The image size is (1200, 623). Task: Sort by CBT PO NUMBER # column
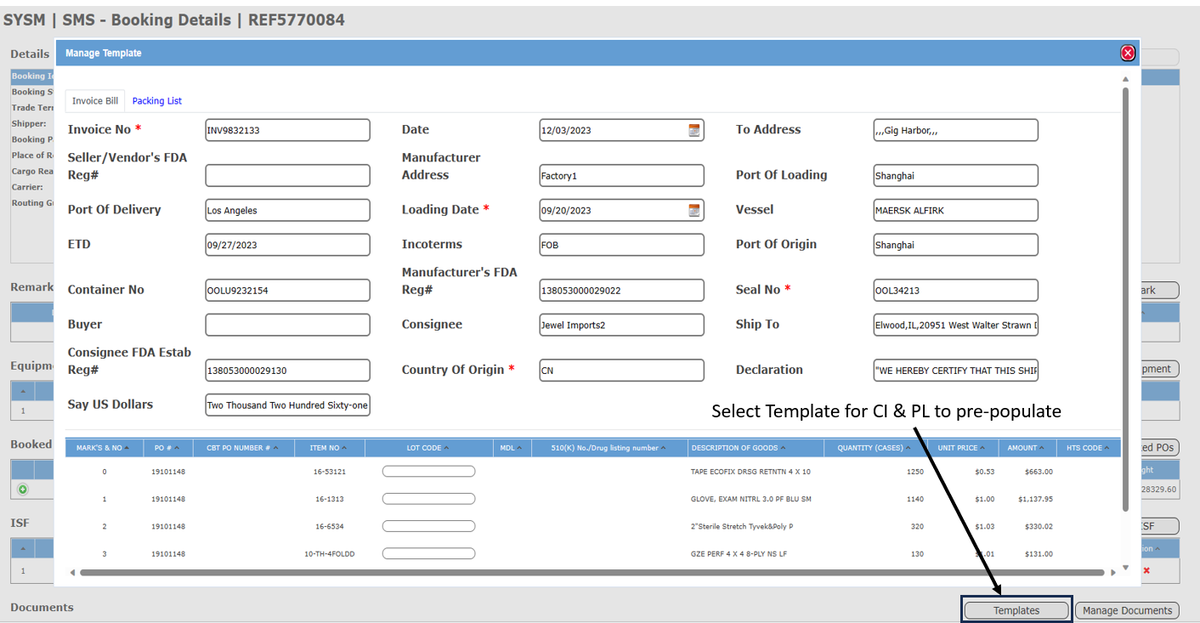pyautogui.click(x=242, y=448)
